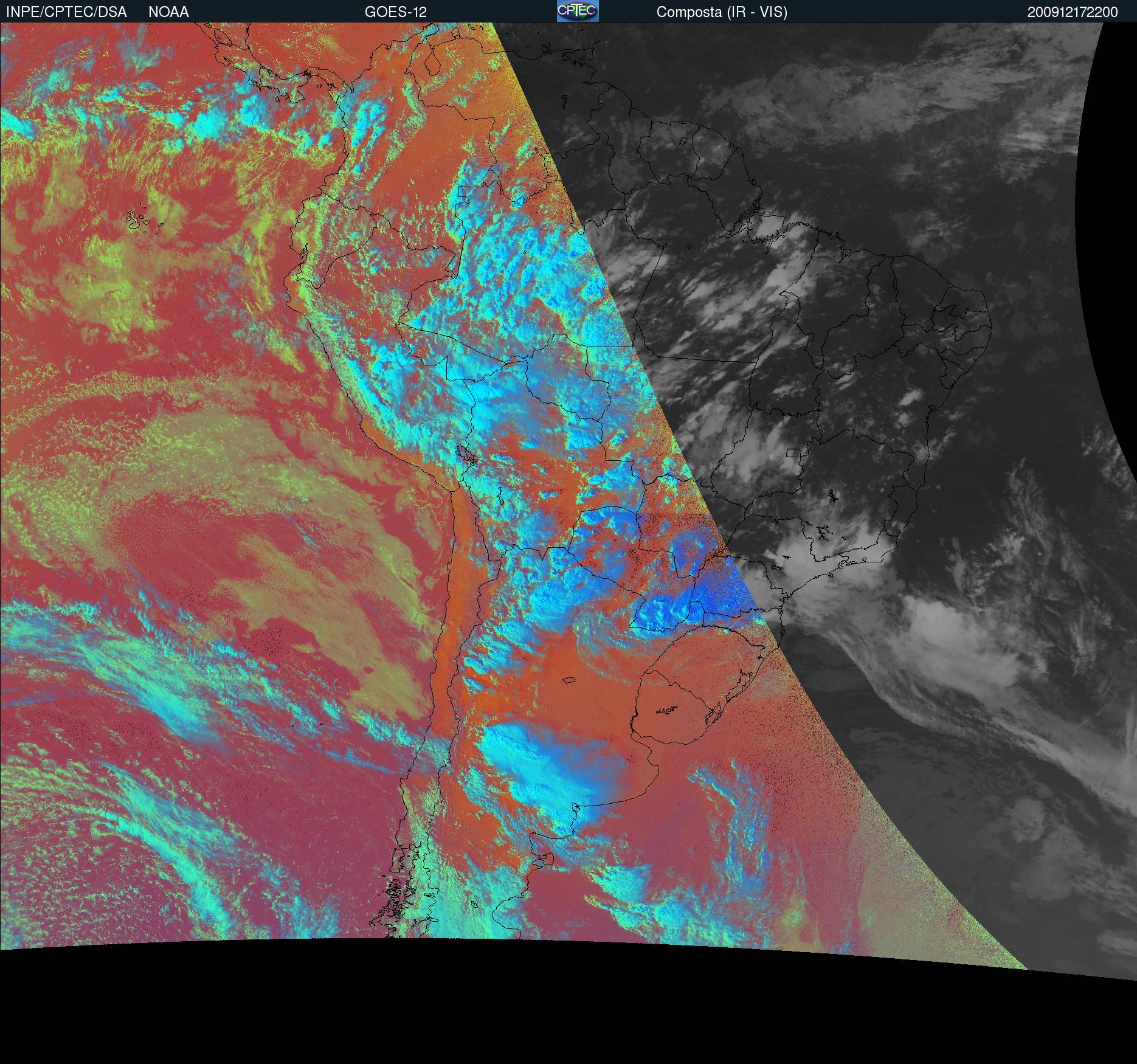This screenshot has width=1137, height=1064.
Task: Click the 200912172200 timestamp
Action: [x=1073, y=12]
